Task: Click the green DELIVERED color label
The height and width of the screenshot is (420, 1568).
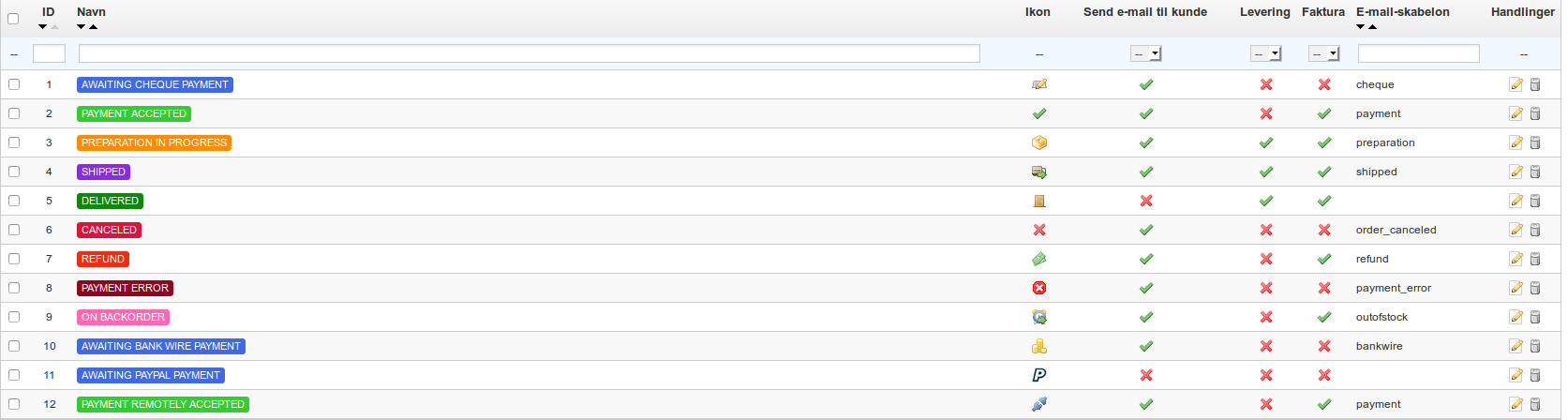Action: tap(110, 201)
